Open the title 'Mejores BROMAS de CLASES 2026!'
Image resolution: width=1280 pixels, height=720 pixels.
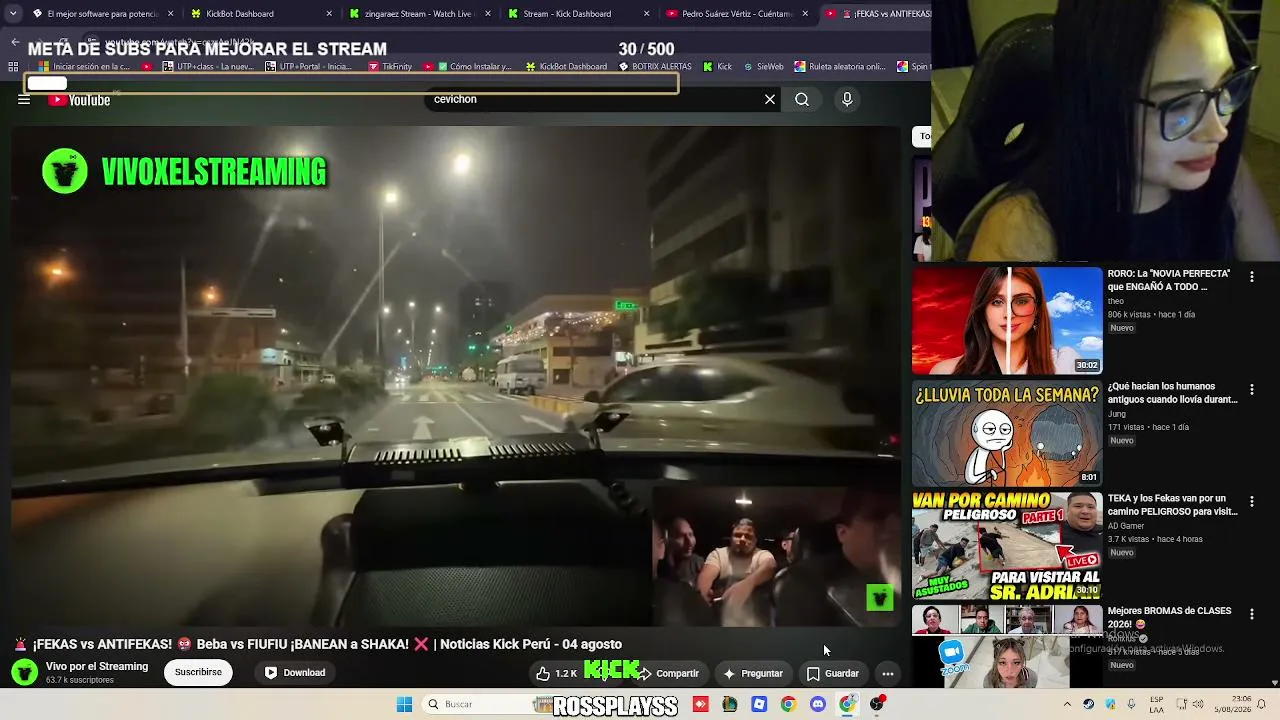1169,617
